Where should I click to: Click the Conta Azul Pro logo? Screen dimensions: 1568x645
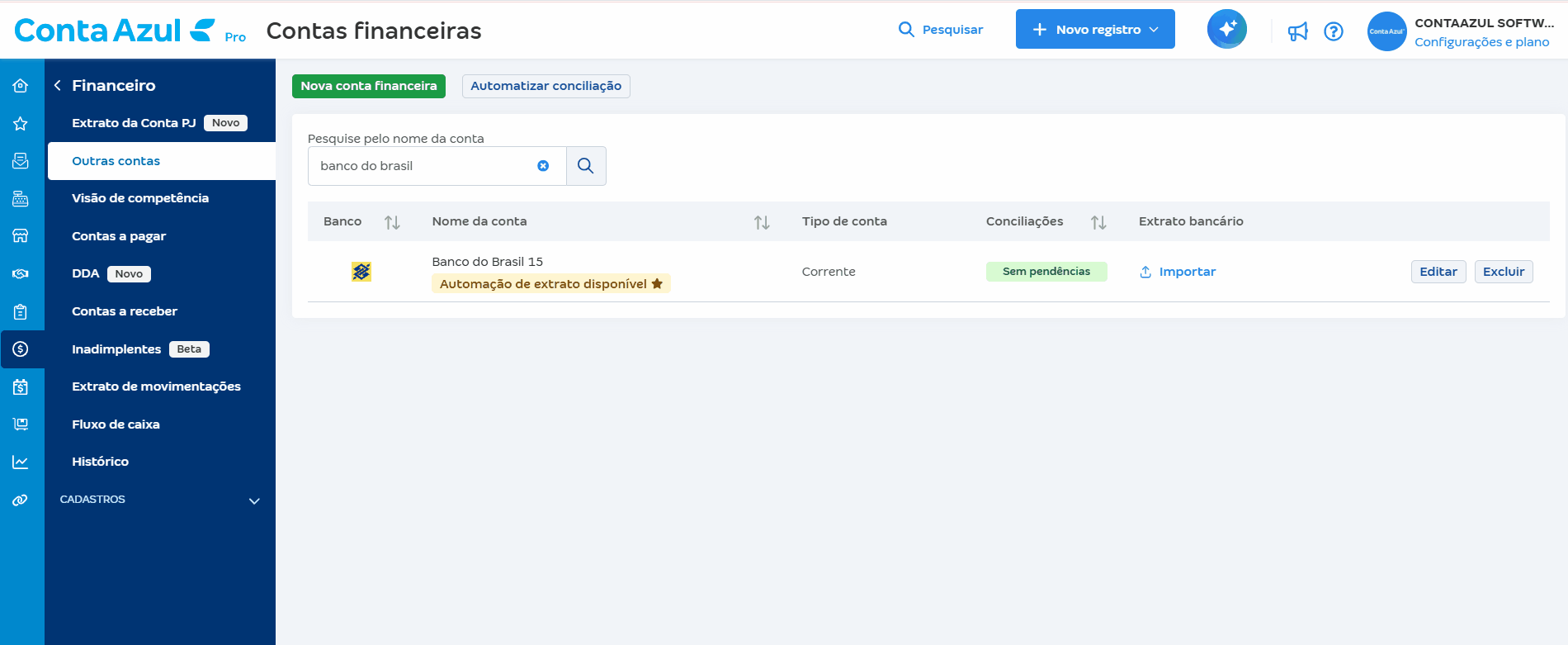click(x=130, y=31)
